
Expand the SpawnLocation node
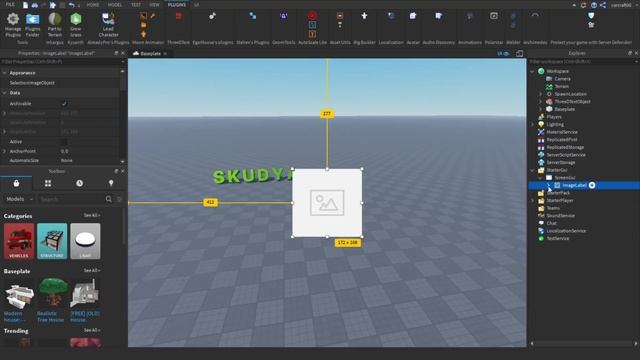[540, 94]
